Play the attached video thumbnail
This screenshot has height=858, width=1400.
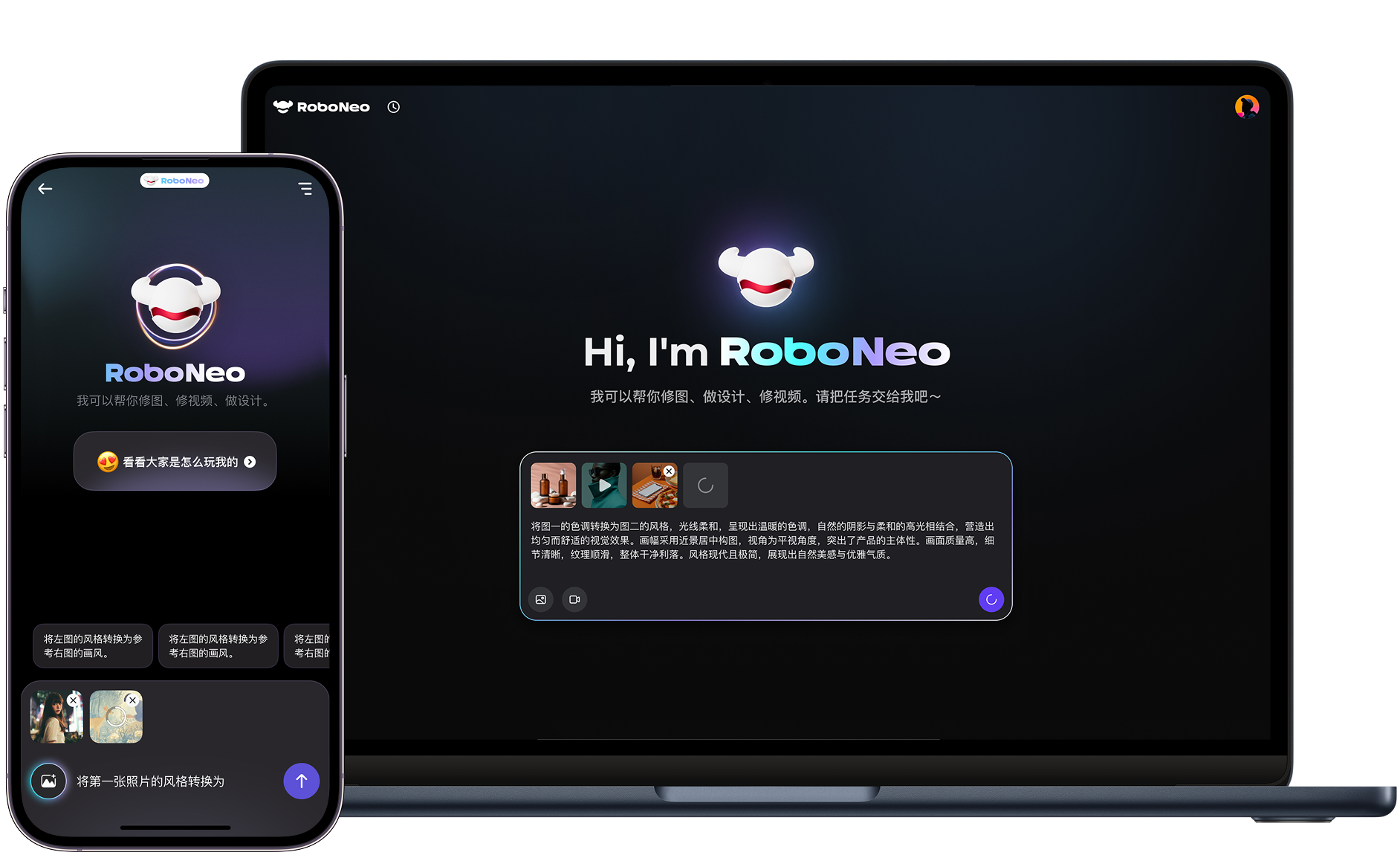(603, 485)
